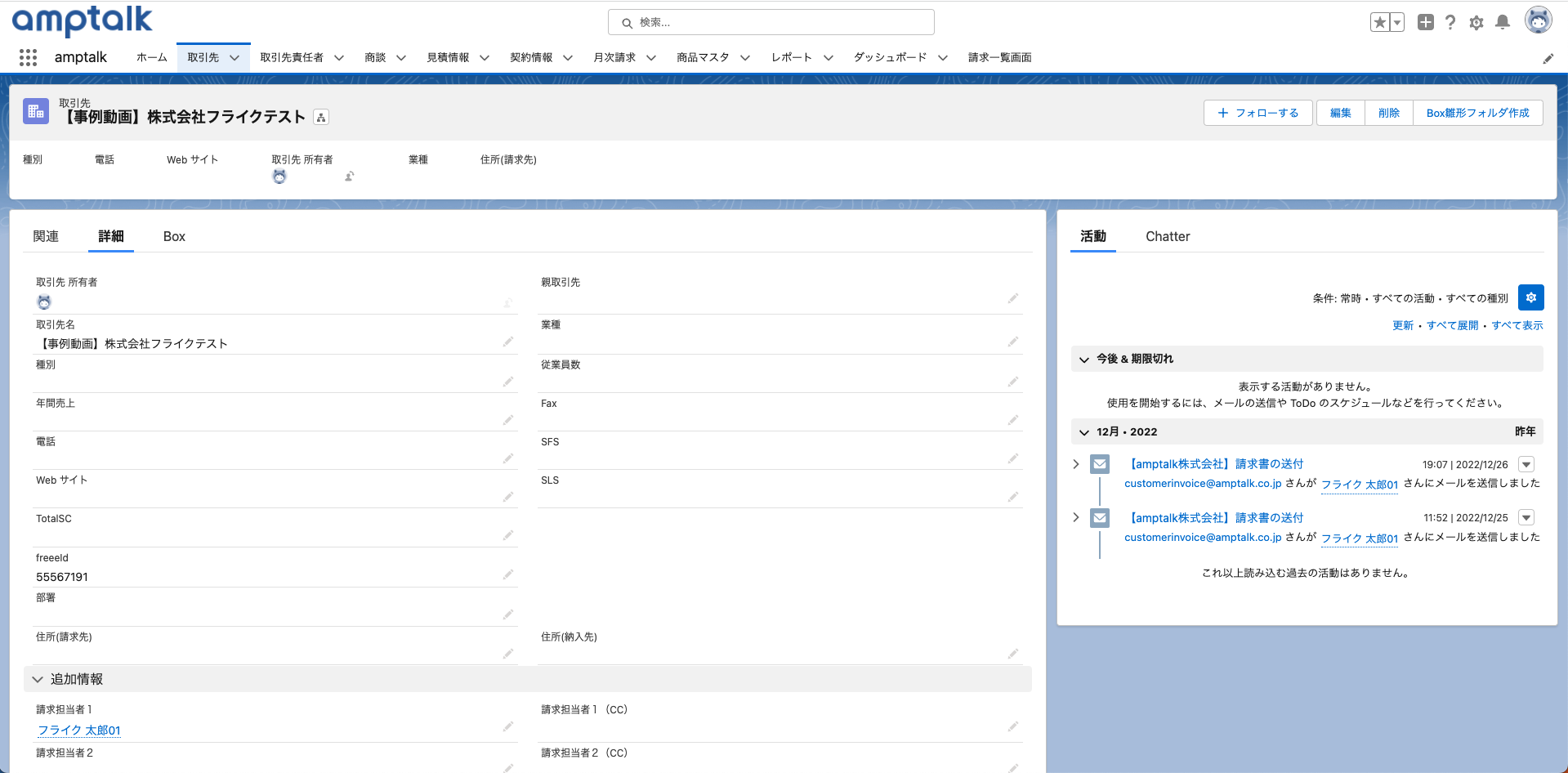1568x773 pixels.
Task: Change owner icon in highlights panel
Action: point(350,176)
